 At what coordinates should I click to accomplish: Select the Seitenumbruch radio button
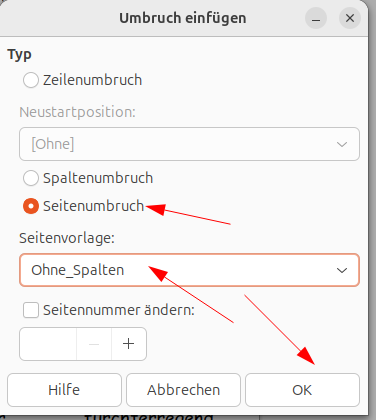pyautogui.click(x=31, y=206)
